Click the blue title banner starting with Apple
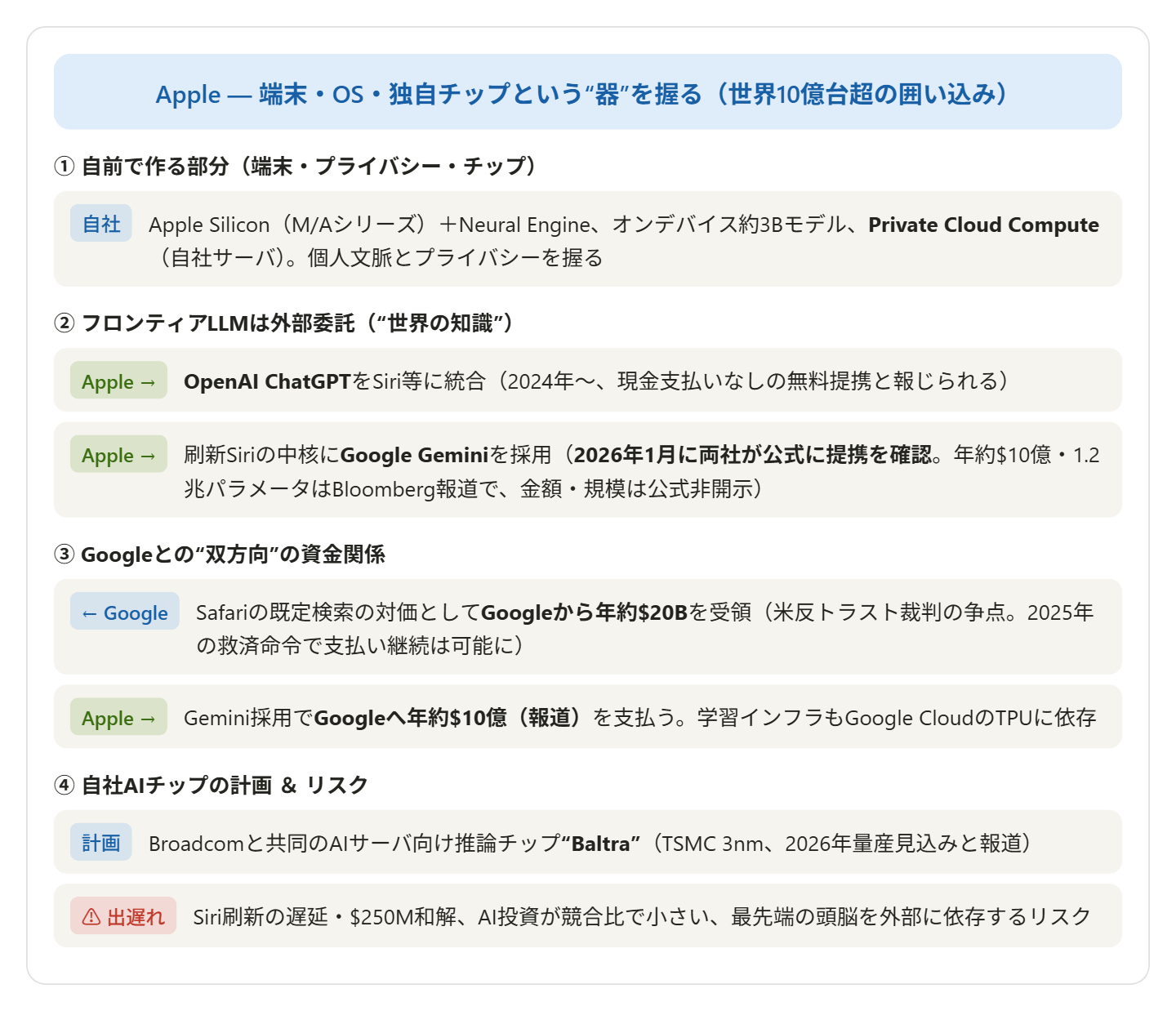1176x1011 pixels. [x=588, y=91]
